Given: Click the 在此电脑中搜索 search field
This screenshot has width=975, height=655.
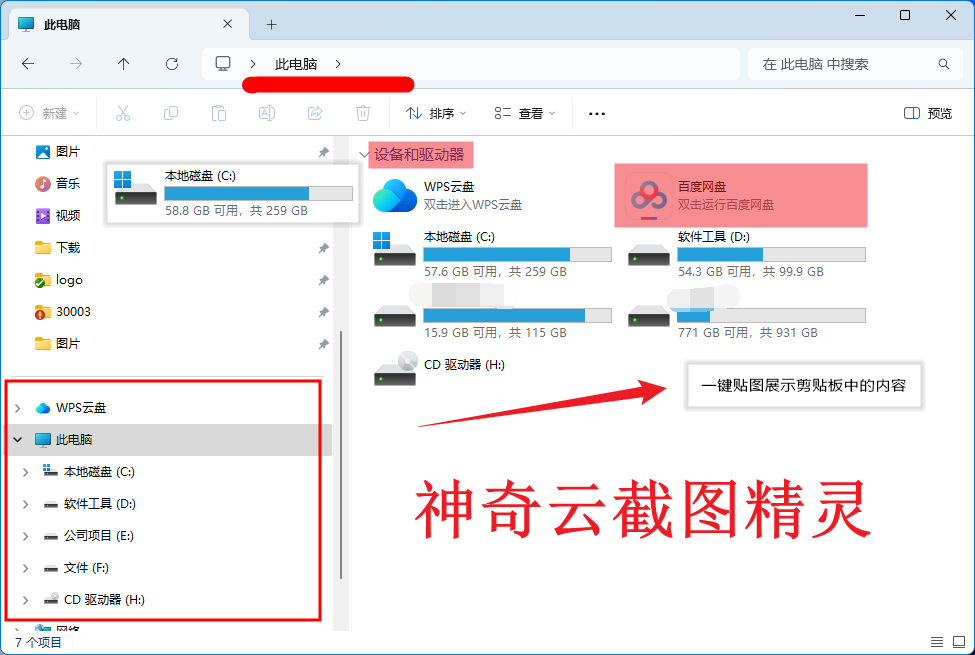Looking at the screenshot, I should coord(845,64).
